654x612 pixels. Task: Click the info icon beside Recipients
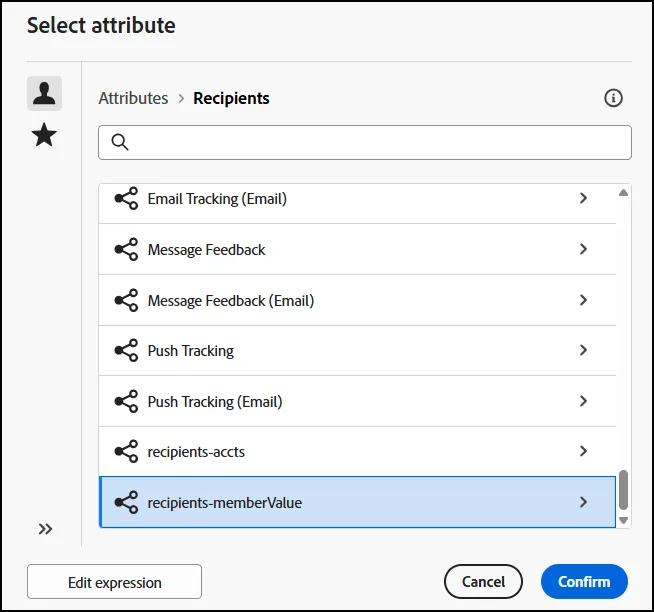pyautogui.click(x=613, y=98)
